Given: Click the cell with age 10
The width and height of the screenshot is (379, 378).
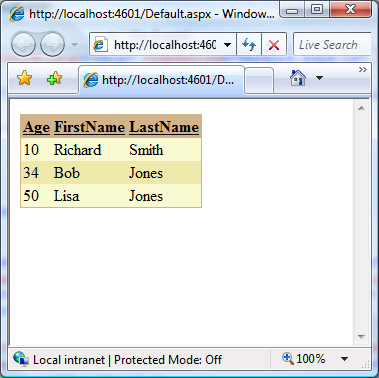Looking at the screenshot, I should 37,150.
